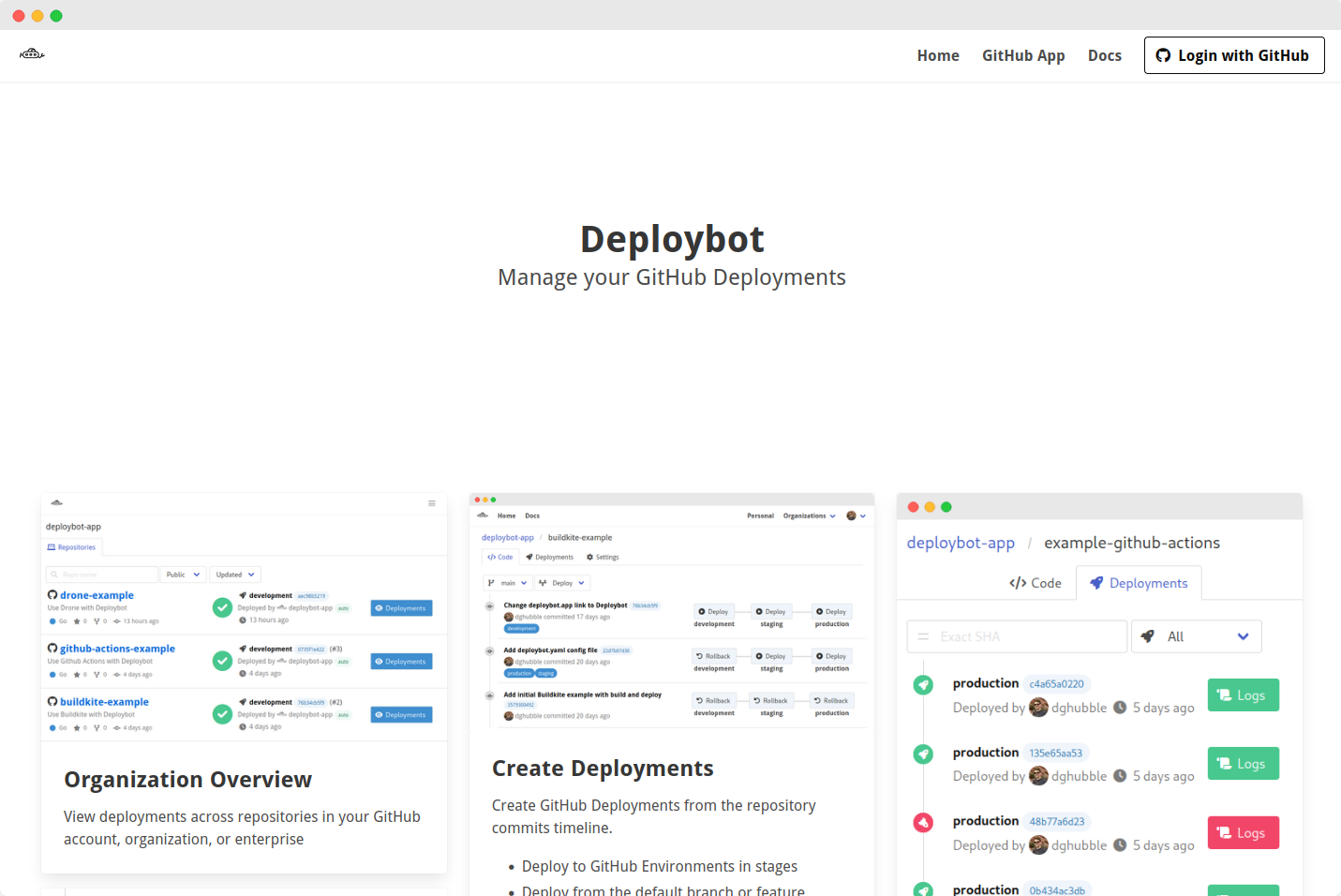Click Logs for production c4a65a0220 deployment

(1243, 695)
